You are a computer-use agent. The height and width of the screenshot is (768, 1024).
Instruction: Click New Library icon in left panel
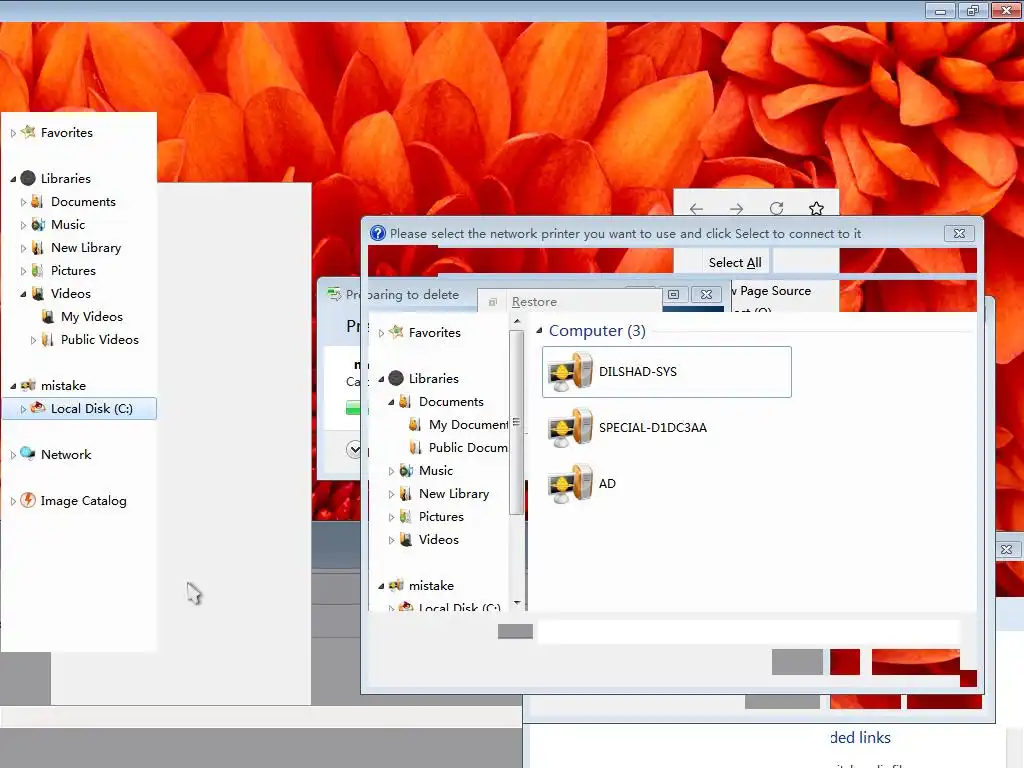38,248
